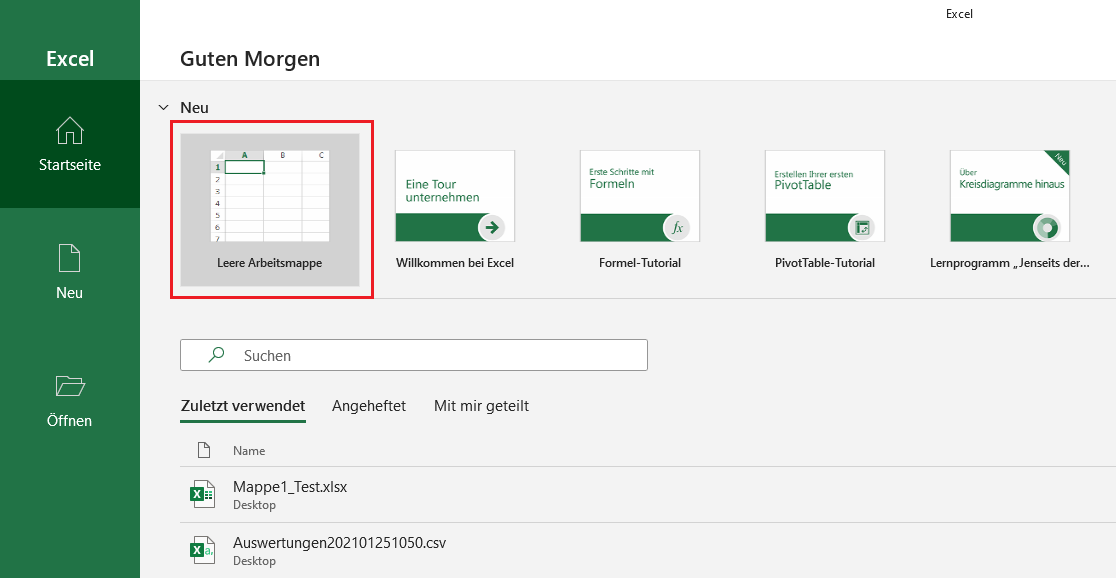Switch to the Angeheftet tab
1116x578 pixels.
point(369,406)
